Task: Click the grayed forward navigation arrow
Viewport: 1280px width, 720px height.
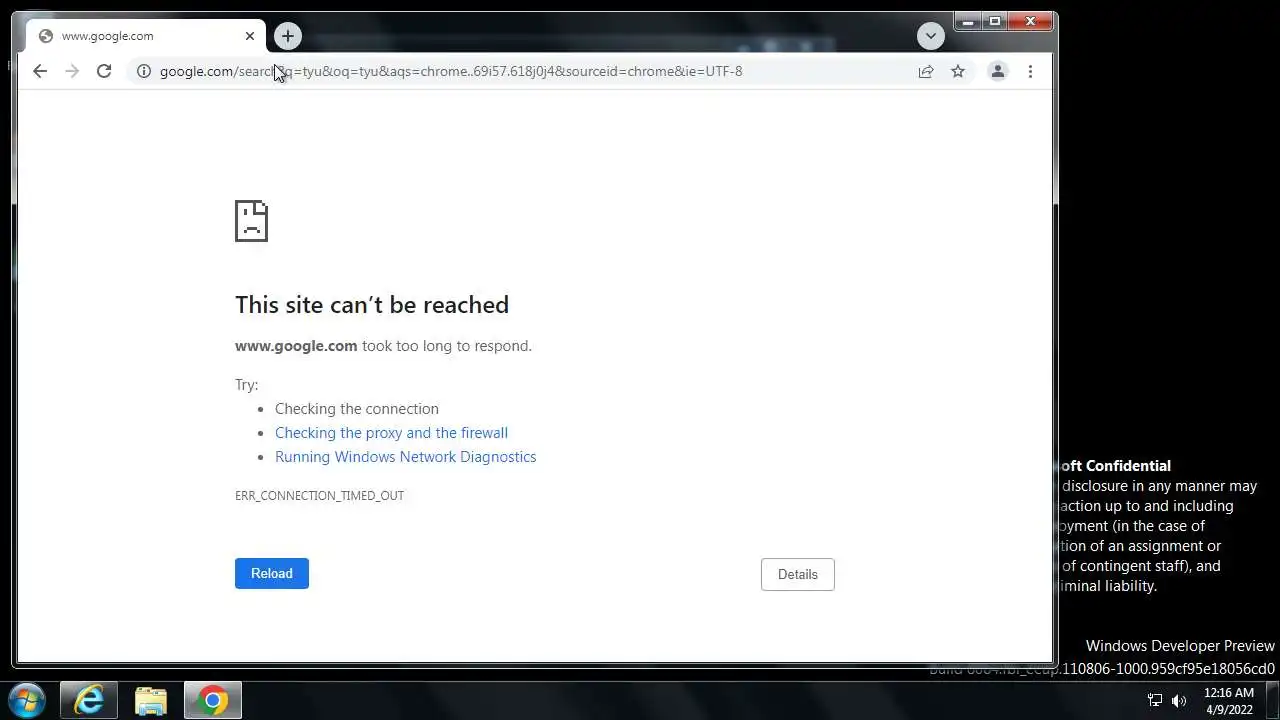Action: [72, 71]
